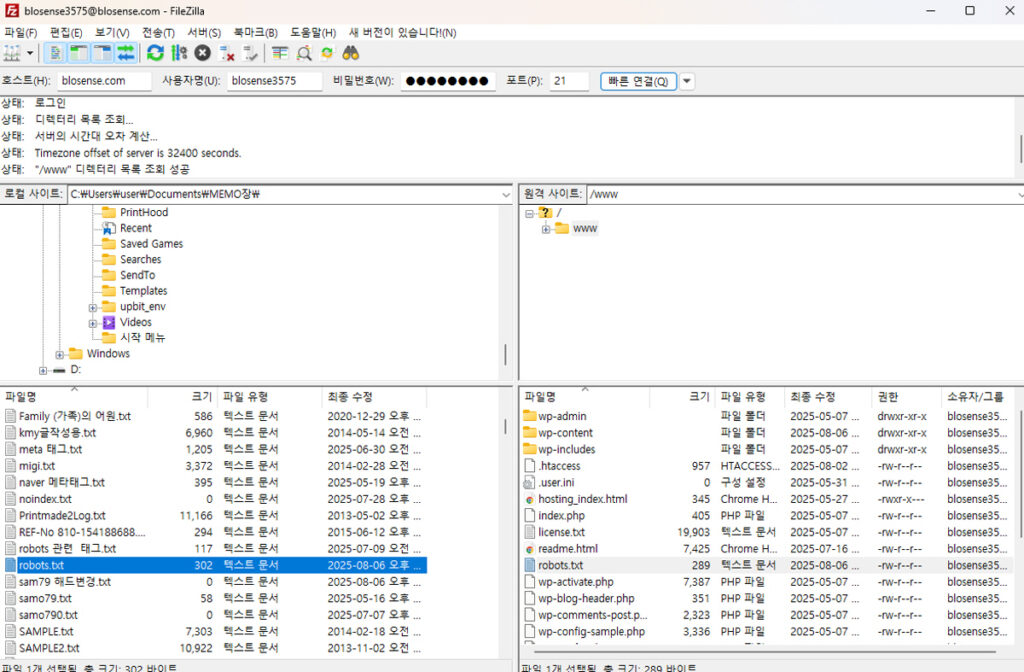Open the 도움말(H) menu

(x=313, y=33)
